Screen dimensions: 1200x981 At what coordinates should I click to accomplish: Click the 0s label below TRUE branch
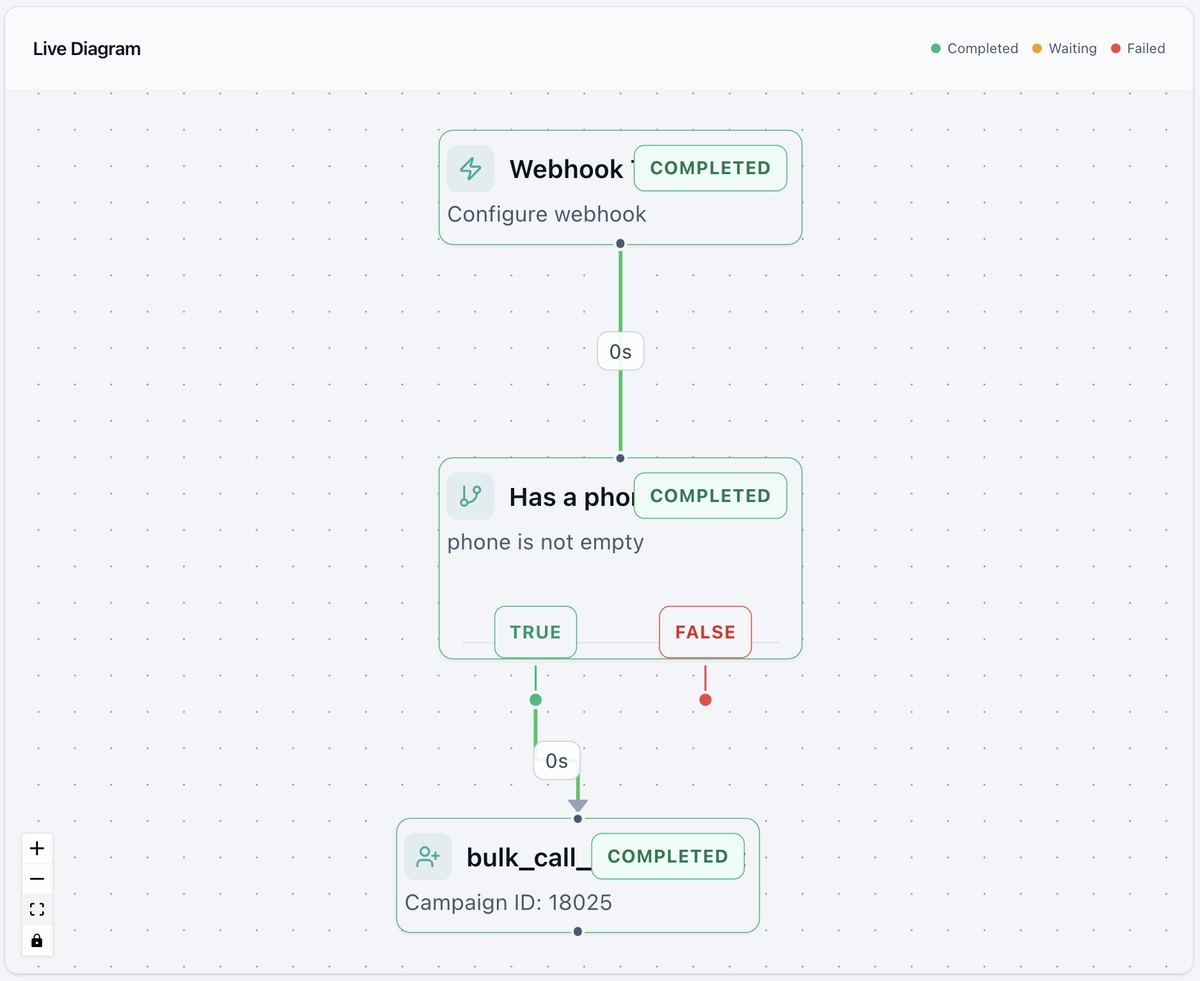(557, 761)
